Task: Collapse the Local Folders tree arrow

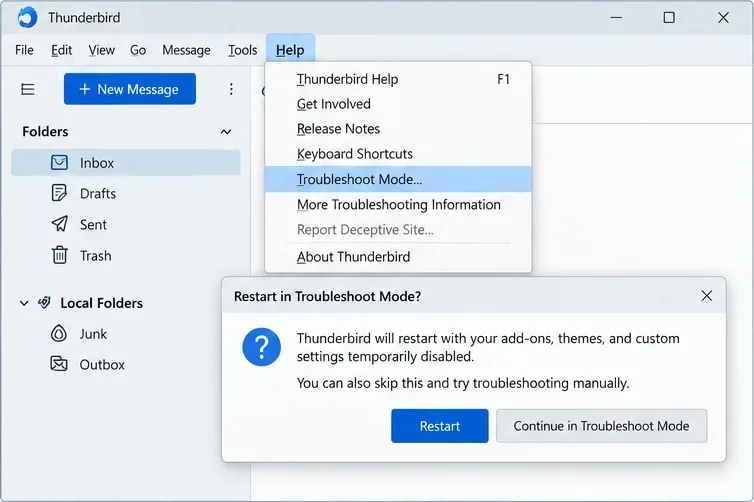Action: (x=24, y=303)
